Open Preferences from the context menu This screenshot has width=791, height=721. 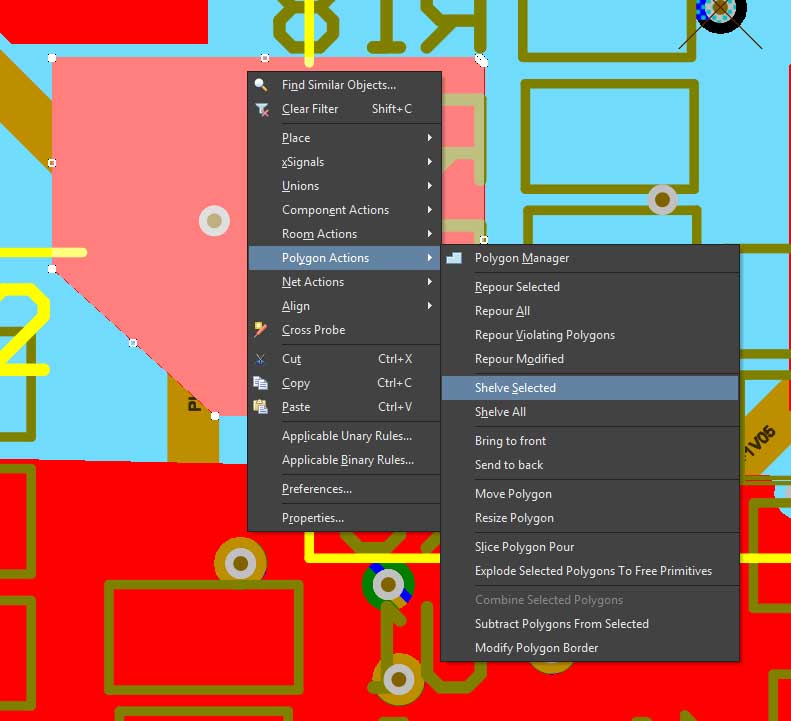click(x=316, y=489)
